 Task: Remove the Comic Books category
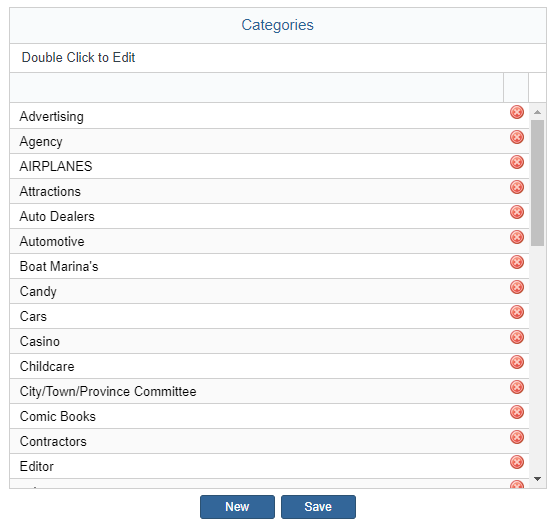517,412
